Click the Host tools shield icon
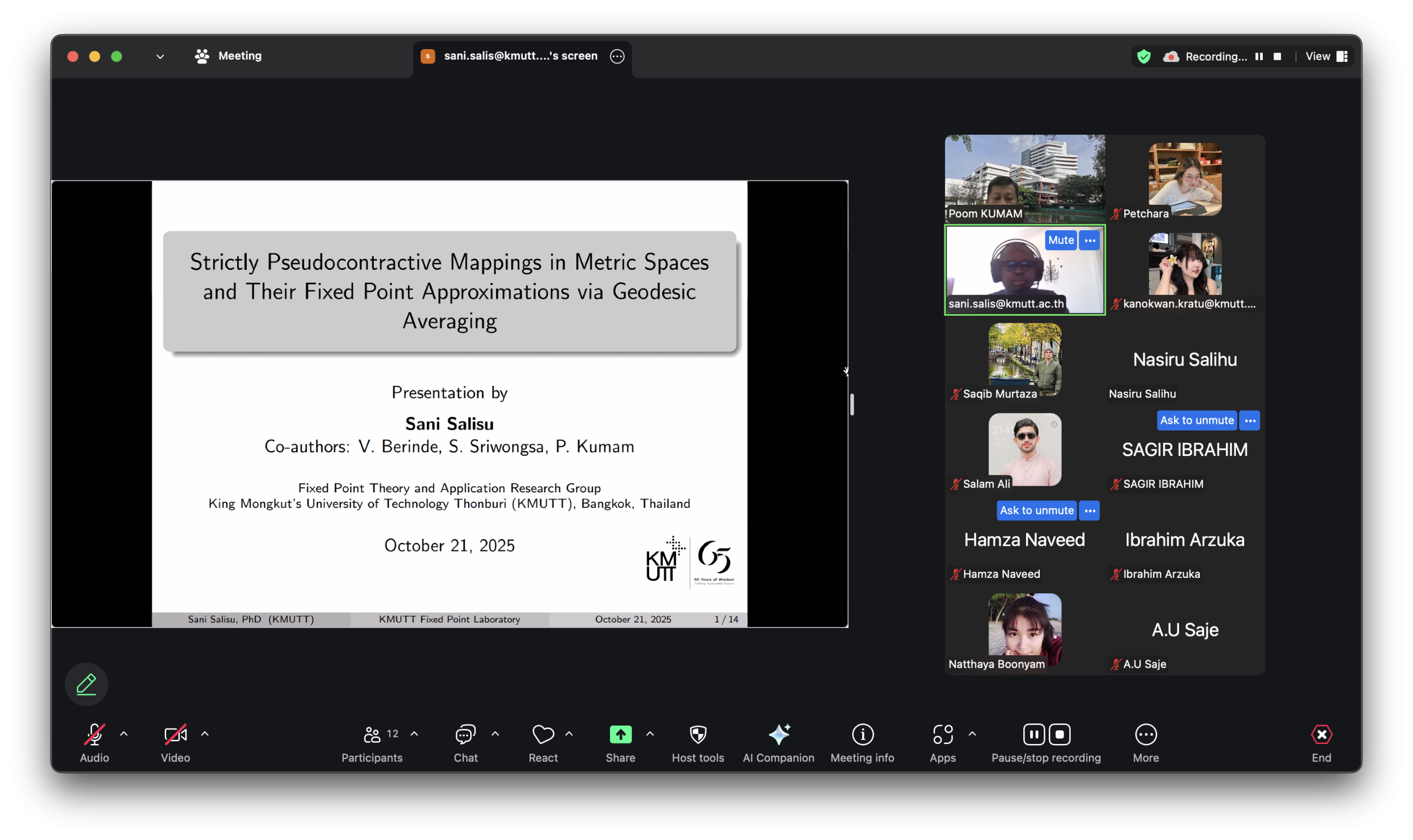The image size is (1413, 840). (x=698, y=734)
